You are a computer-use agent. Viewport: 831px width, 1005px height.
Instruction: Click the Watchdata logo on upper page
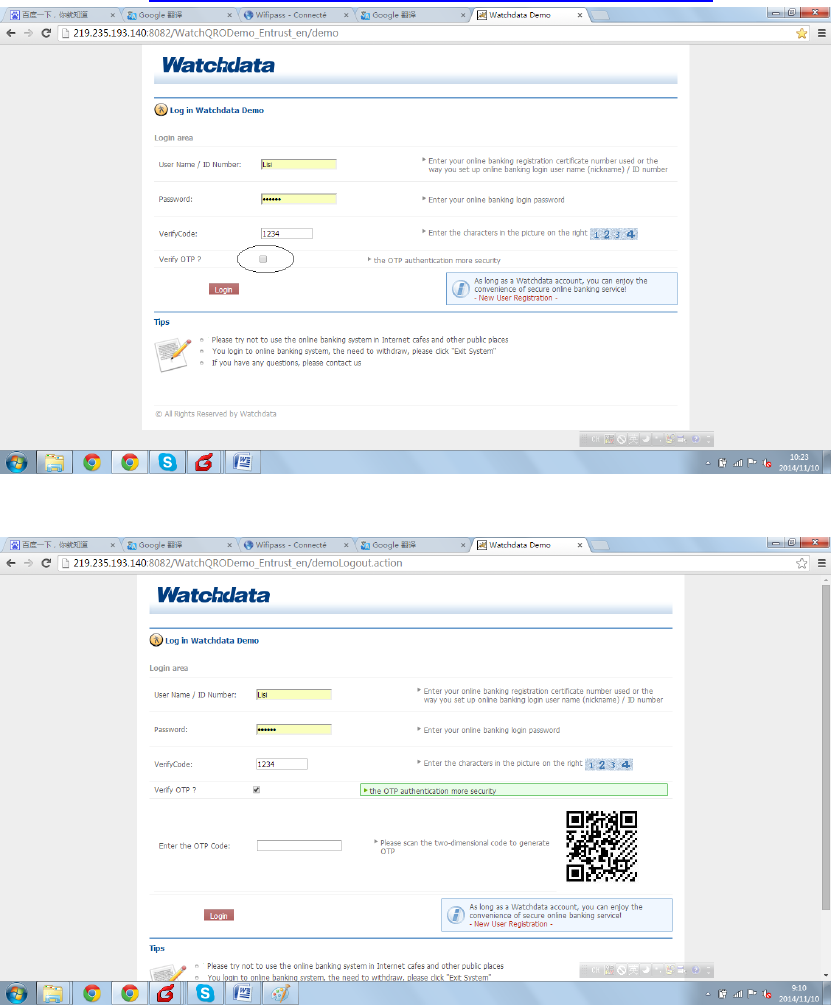(x=218, y=65)
